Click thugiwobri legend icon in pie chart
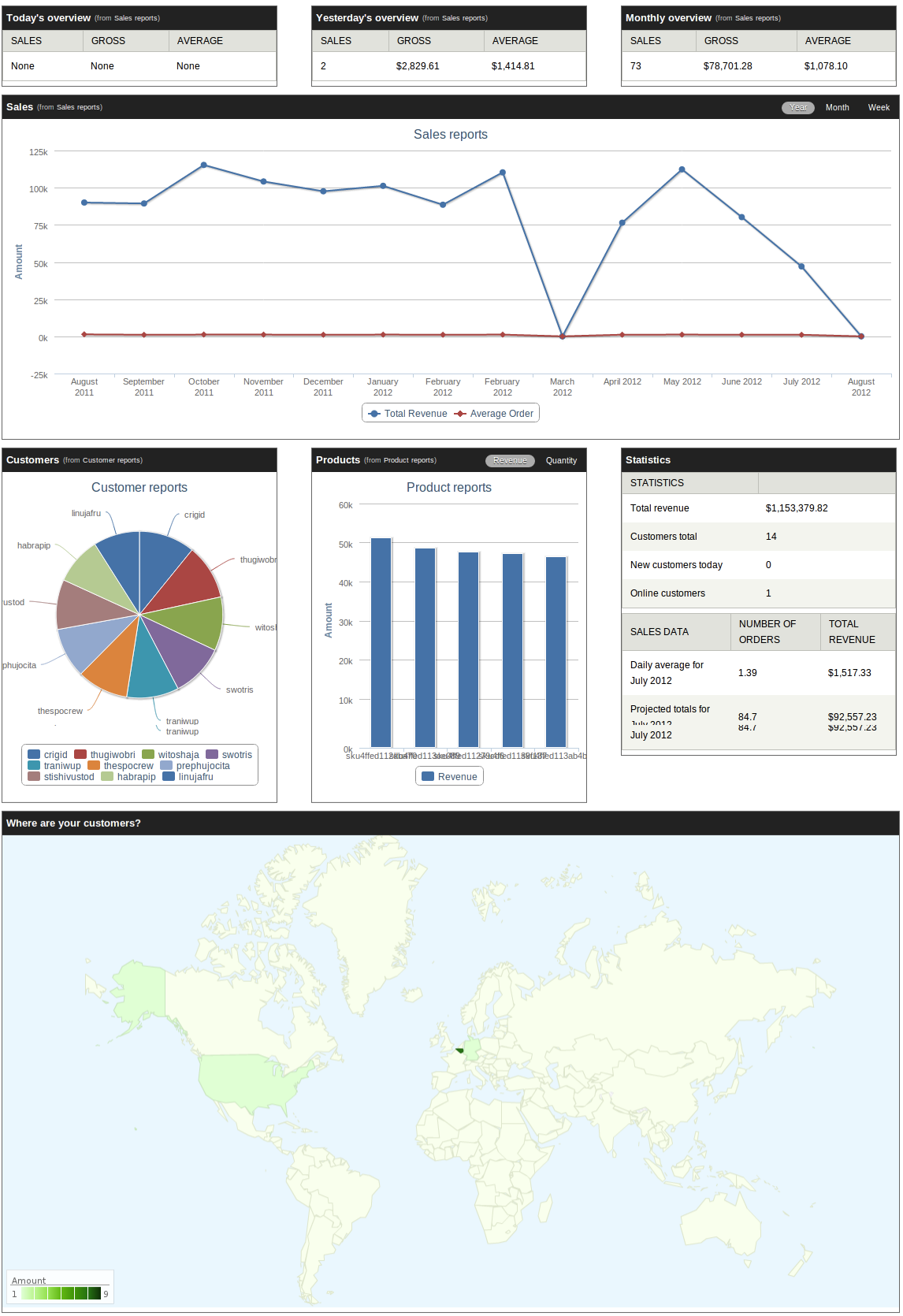Screen dimensions: 903x1316 tap(80, 754)
